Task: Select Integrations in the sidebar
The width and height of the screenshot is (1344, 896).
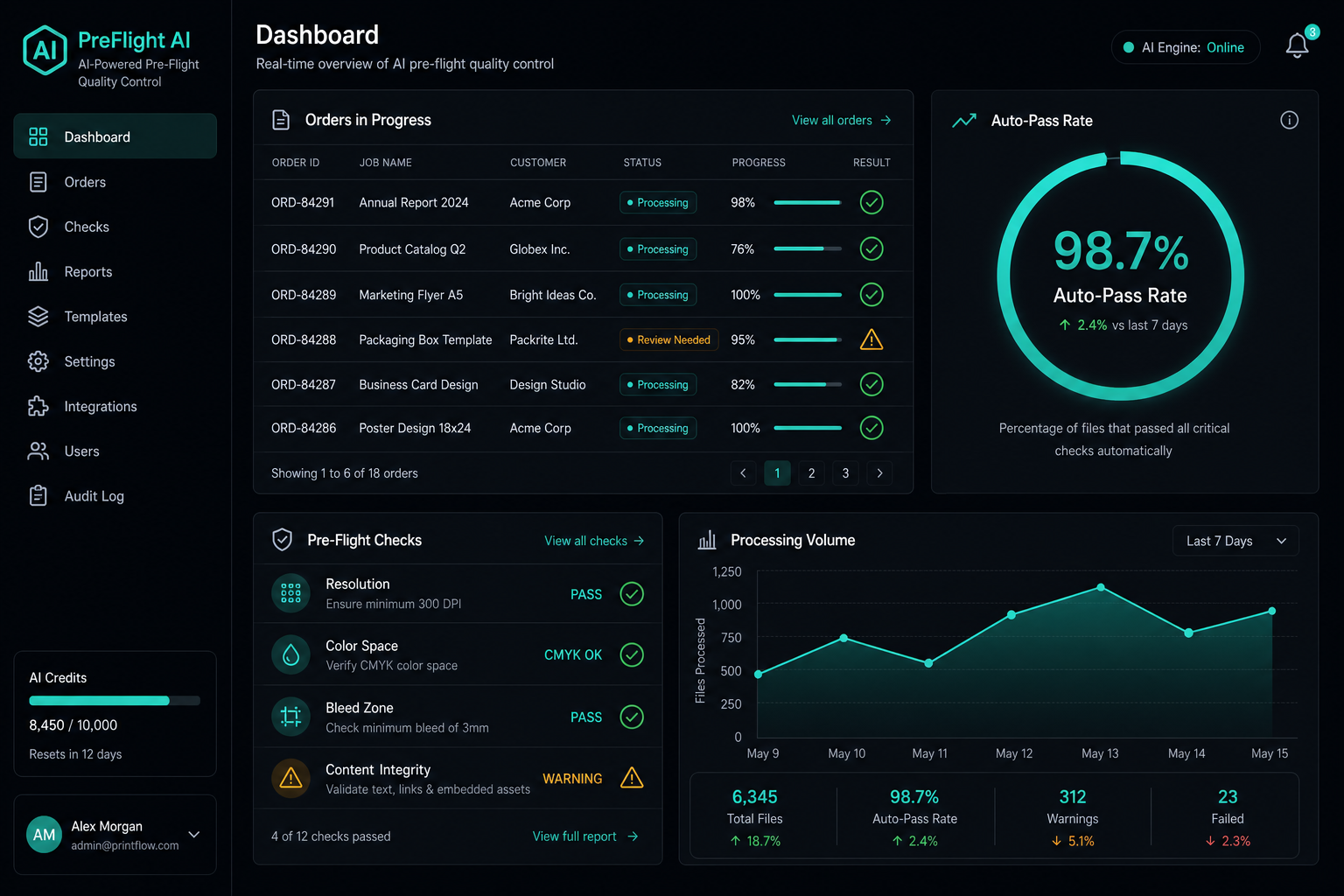Action: (x=115, y=406)
